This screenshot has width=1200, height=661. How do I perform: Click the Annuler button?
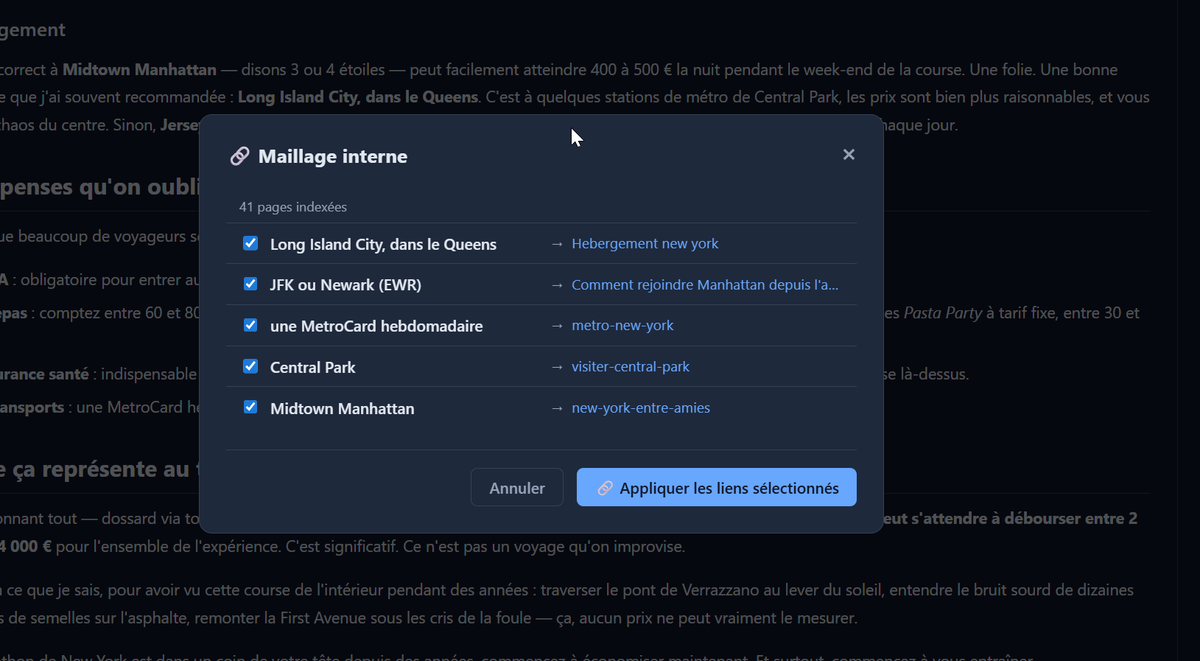[517, 488]
